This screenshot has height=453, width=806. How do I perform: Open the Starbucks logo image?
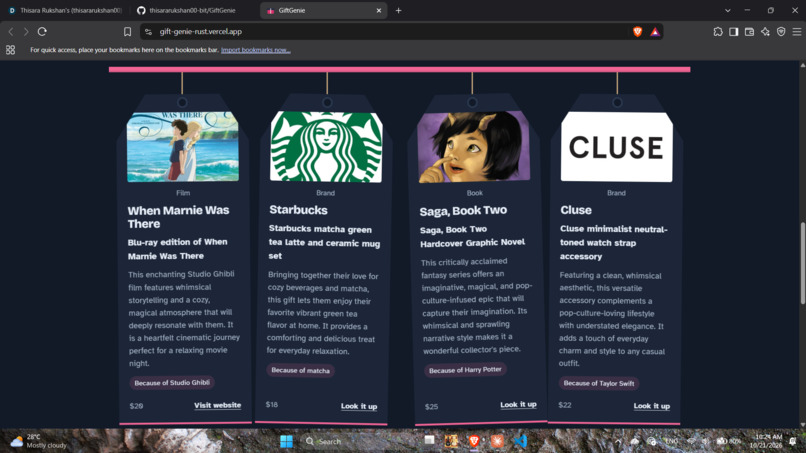pyautogui.click(x=326, y=147)
